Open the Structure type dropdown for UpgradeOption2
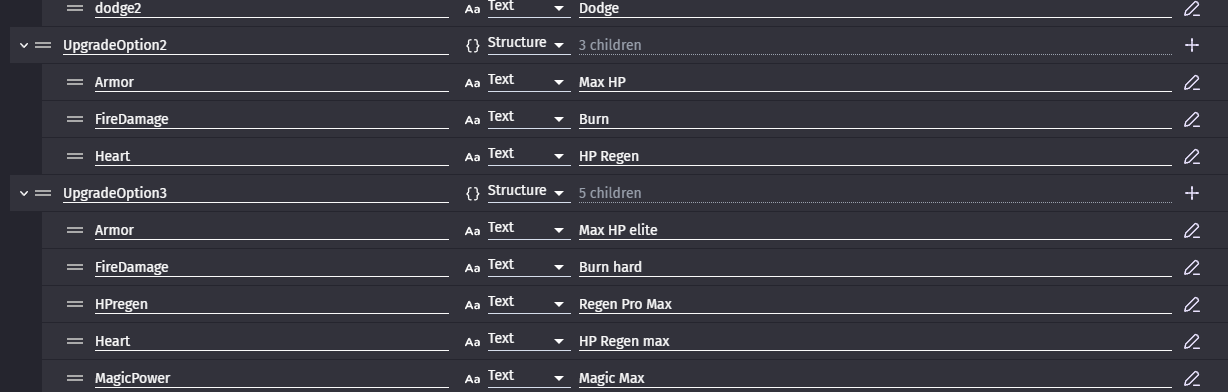 click(x=527, y=44)
